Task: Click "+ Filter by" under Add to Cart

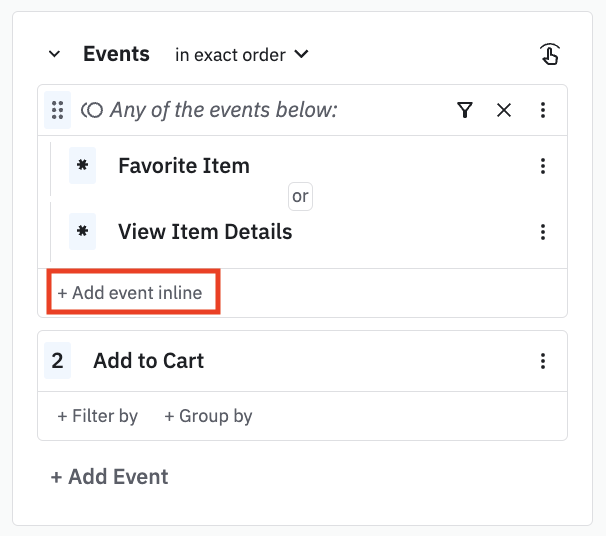Action: (97, 416)
